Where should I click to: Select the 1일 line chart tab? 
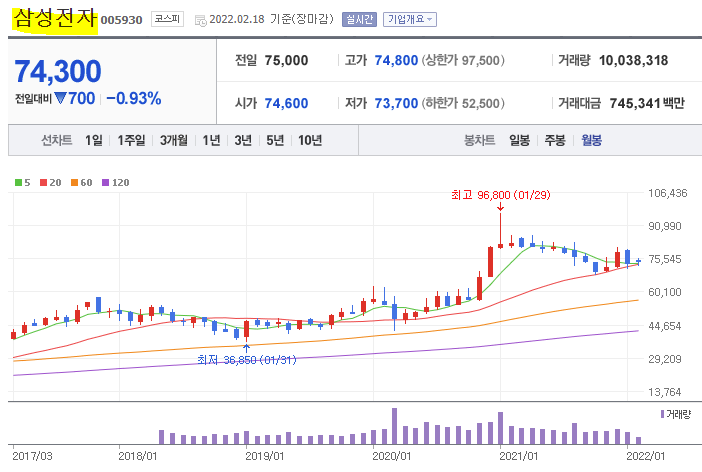94,141
